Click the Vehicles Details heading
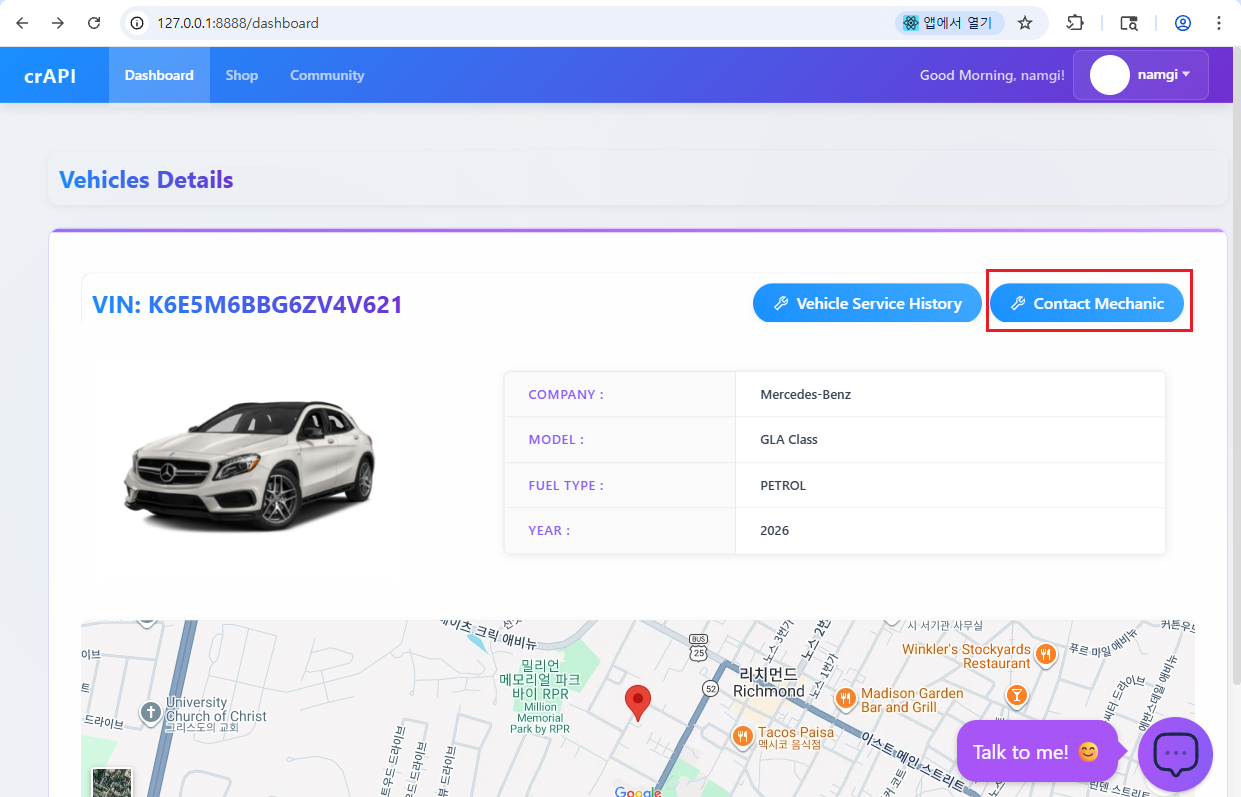 coord(146,180)
